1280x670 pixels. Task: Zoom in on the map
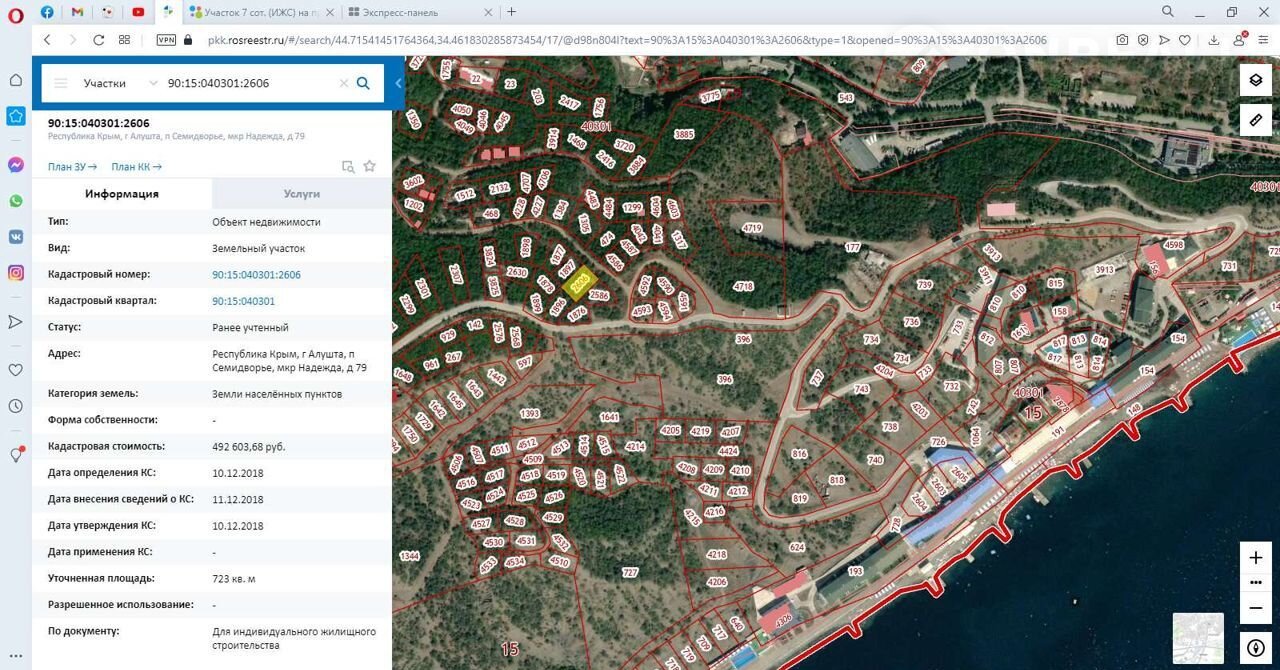click(1256, 558)
